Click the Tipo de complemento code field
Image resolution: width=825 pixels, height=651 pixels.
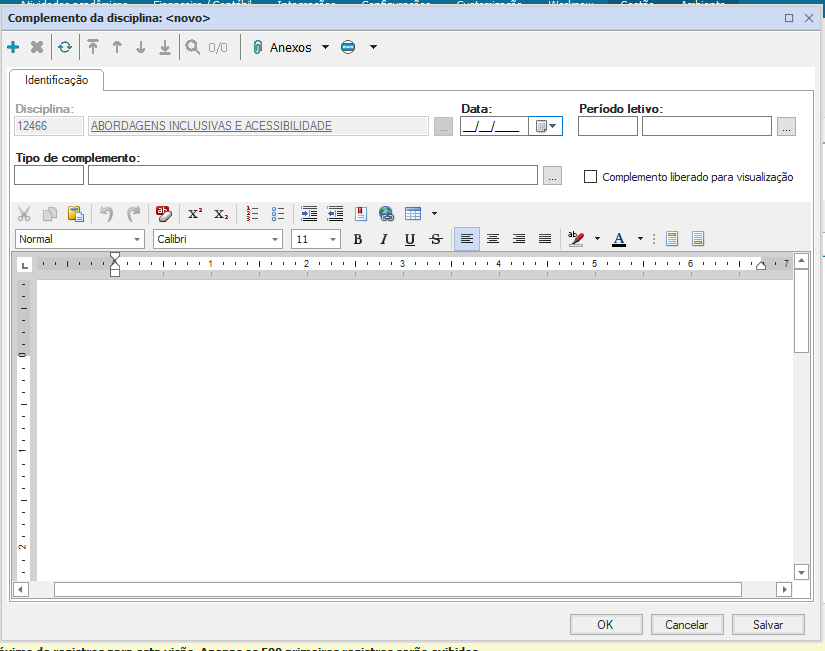[49, 176]
